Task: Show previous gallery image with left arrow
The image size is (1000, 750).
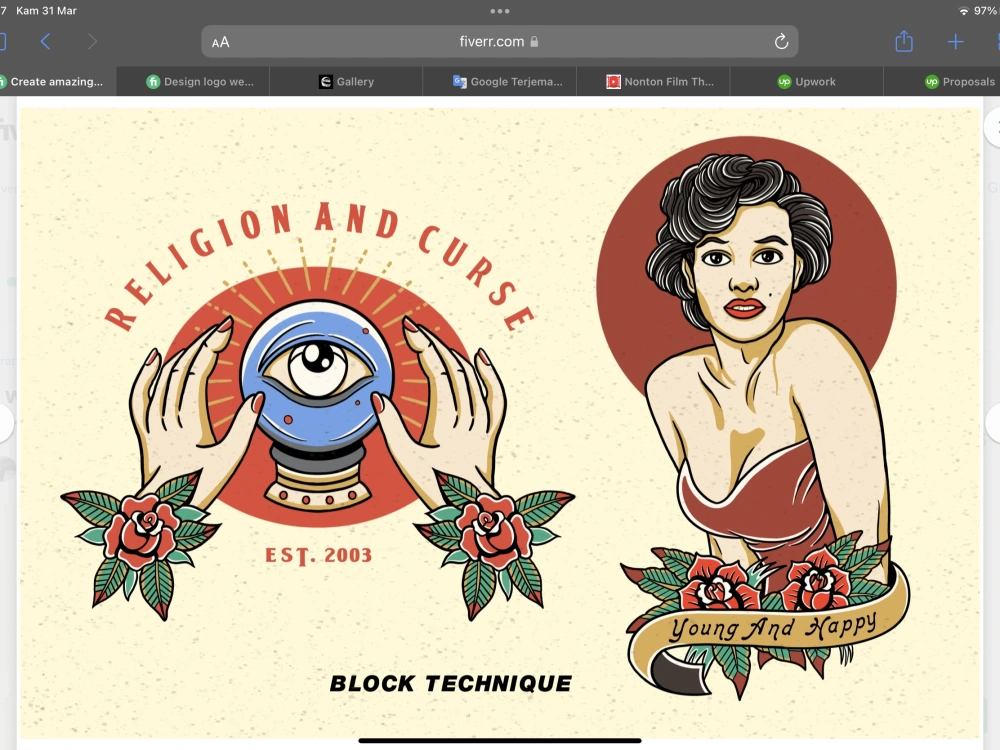Action: tap(5, 422)
